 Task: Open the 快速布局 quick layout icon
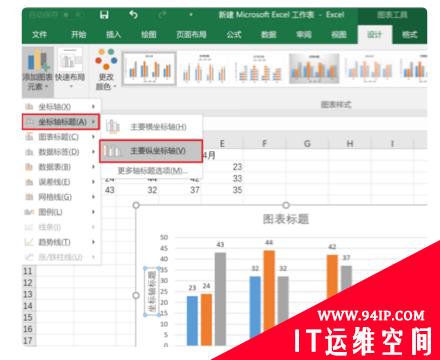pos(70,68)
